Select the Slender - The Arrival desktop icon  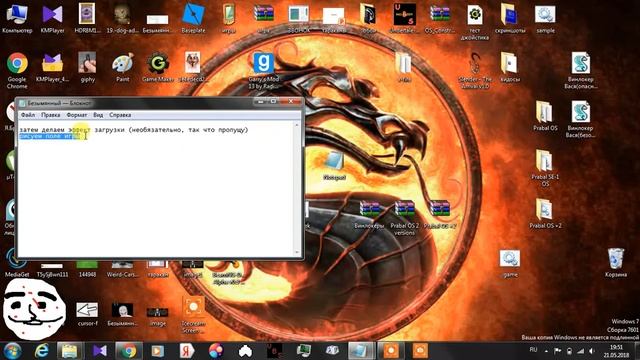coord(475,70)
